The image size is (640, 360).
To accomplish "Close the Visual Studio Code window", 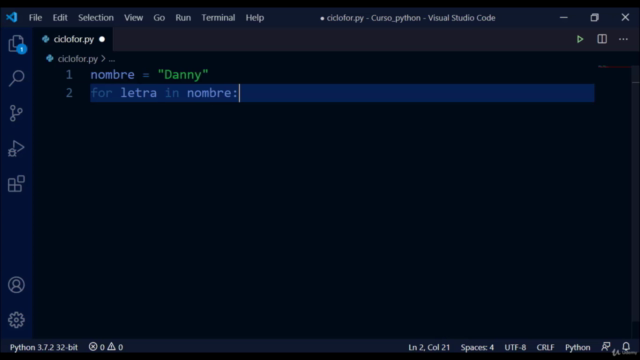I will (625, 18).
